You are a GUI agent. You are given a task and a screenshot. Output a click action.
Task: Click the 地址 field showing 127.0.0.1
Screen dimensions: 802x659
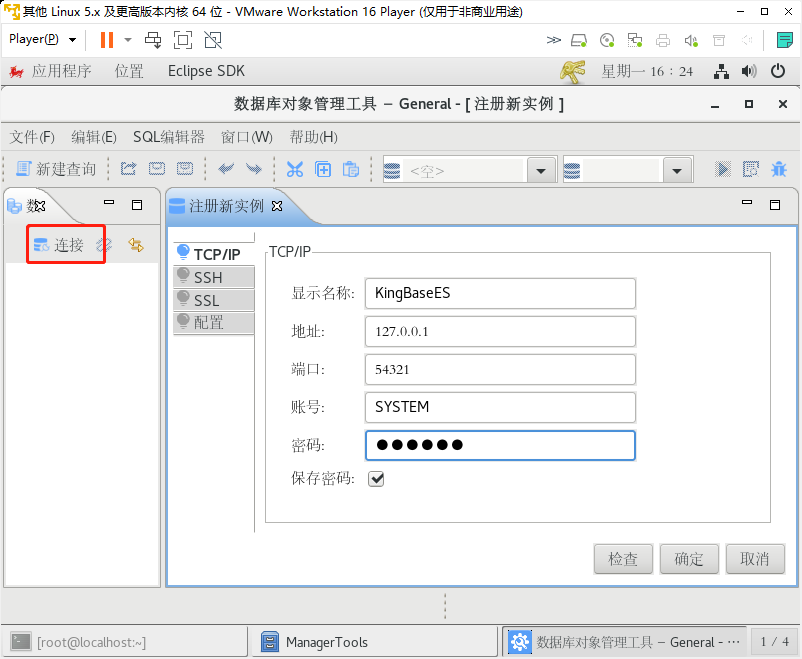(x=500, y=332)
